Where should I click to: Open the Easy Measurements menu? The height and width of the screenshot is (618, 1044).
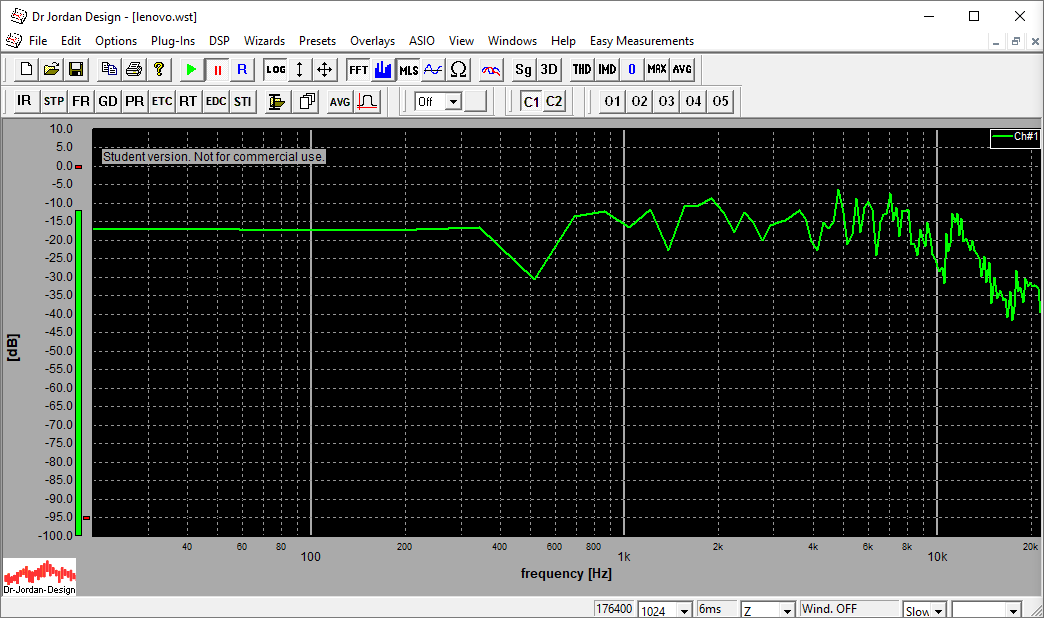click(x=642, y=41)
